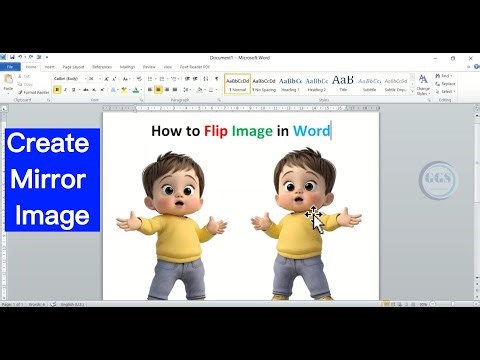
Task: Click the Copy icon in Clipboard group
Action: point(20,84)
